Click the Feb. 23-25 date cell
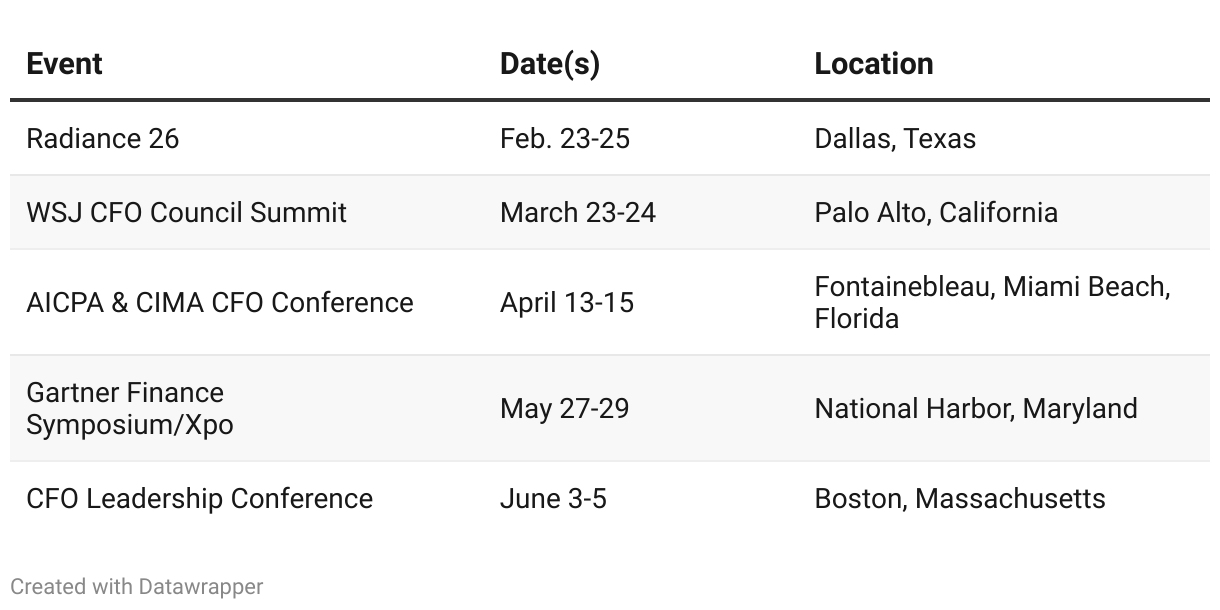 (x=565, y=138)
